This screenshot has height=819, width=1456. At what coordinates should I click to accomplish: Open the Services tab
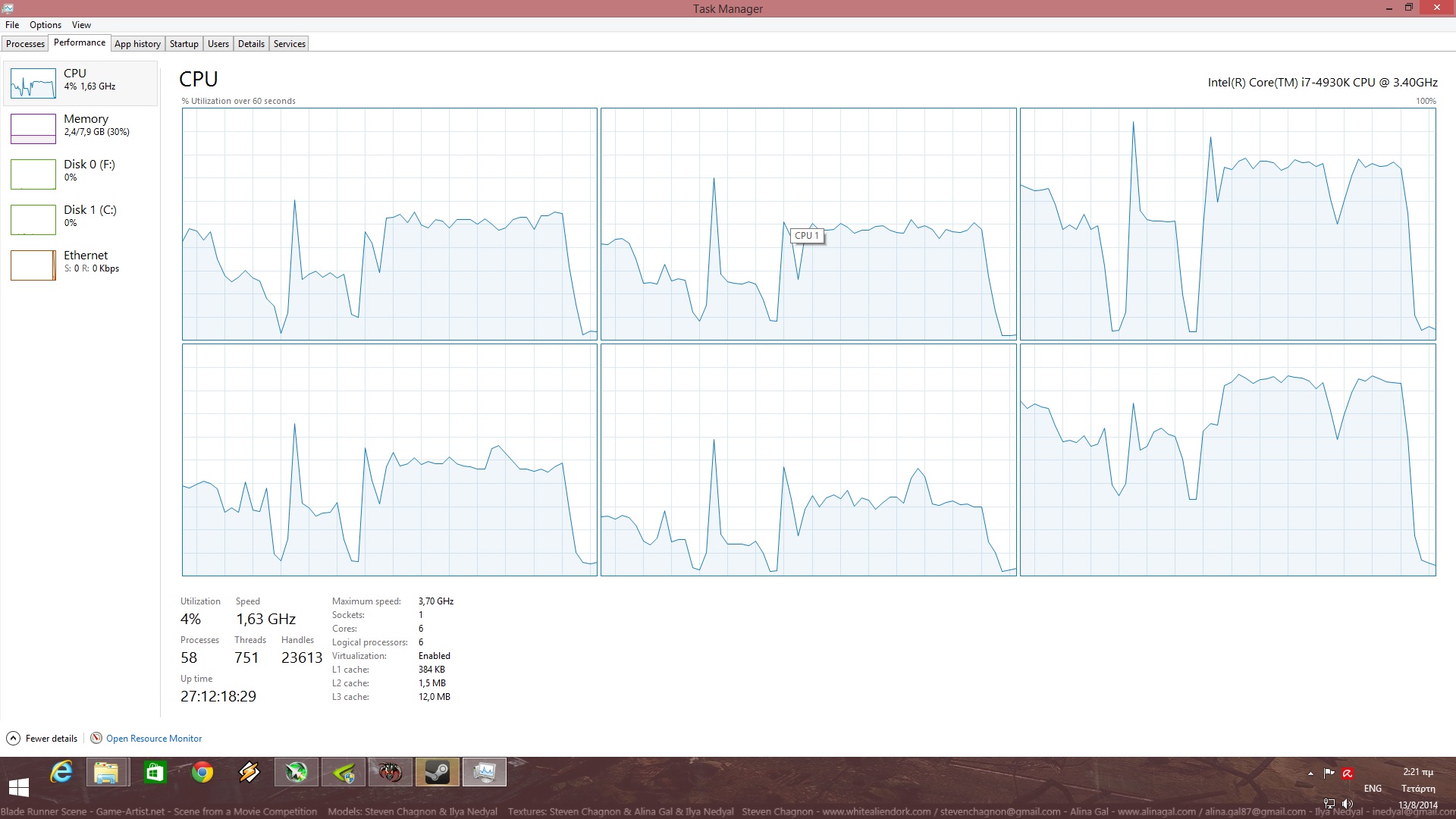click(x=289, y=44)
